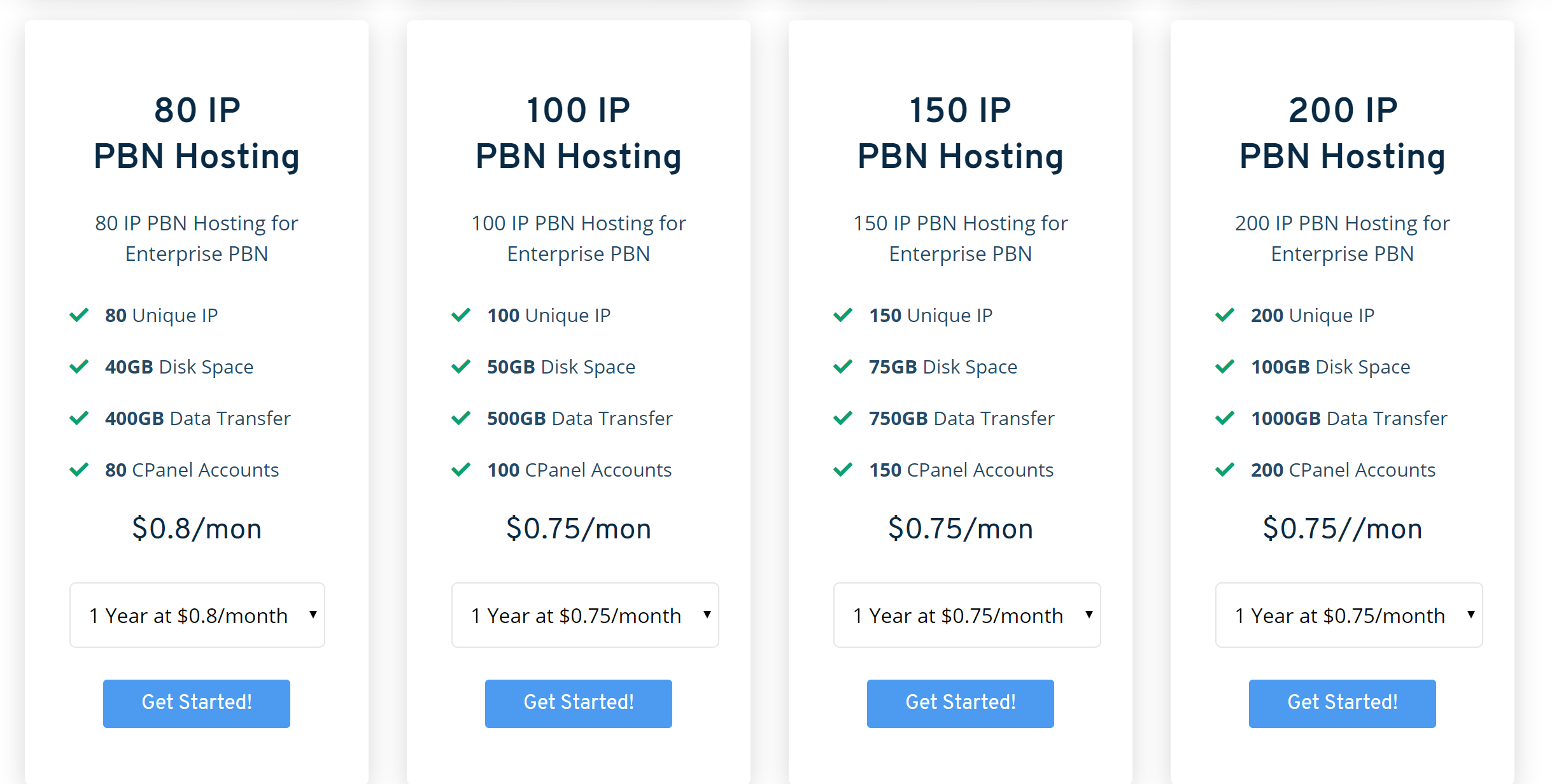Click the checkmark beside 750GB Data Transfer
The image size is (1552, 784).
click(843, 418)
